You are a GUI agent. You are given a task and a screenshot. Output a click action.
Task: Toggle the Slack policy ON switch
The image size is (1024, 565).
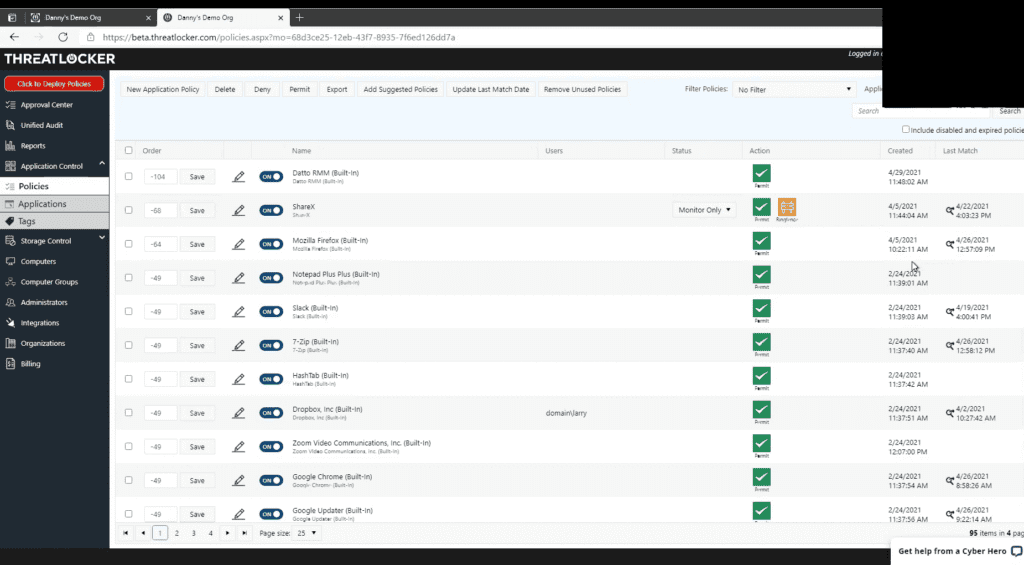pyautogui.click(x=271, y=312)
